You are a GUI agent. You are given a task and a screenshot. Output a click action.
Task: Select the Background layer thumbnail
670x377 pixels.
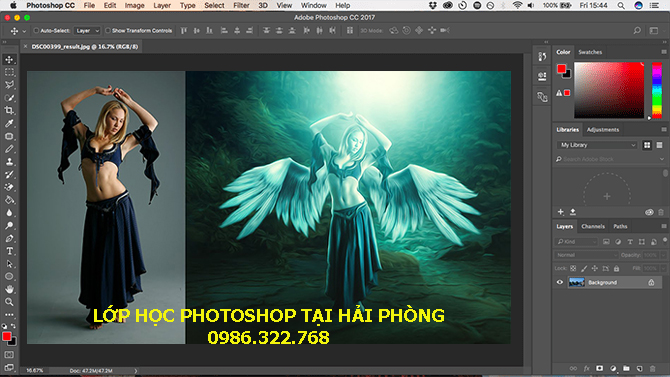point(576,282)
